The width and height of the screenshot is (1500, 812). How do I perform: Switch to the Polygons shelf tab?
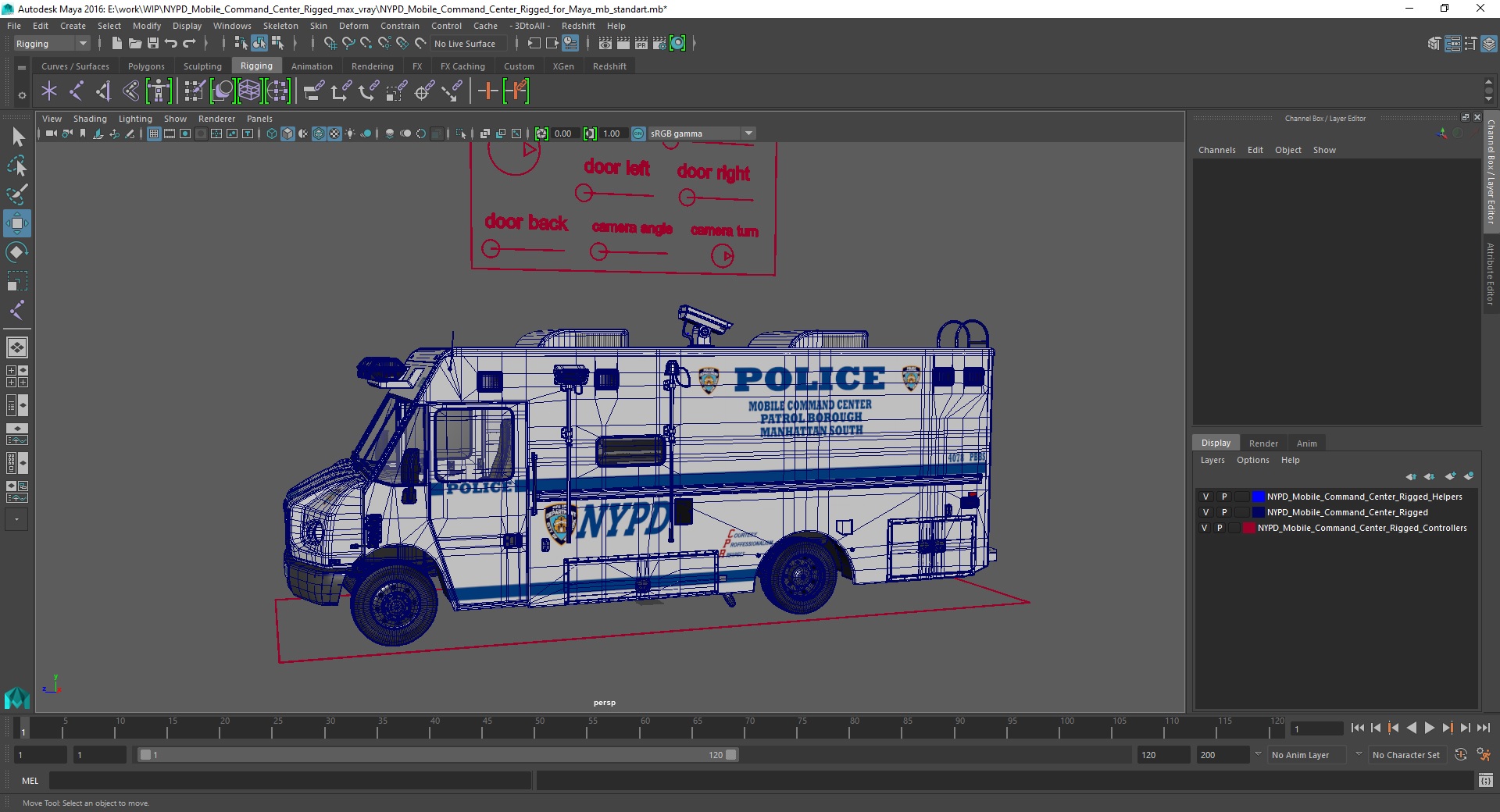click(x=146, y=66)
